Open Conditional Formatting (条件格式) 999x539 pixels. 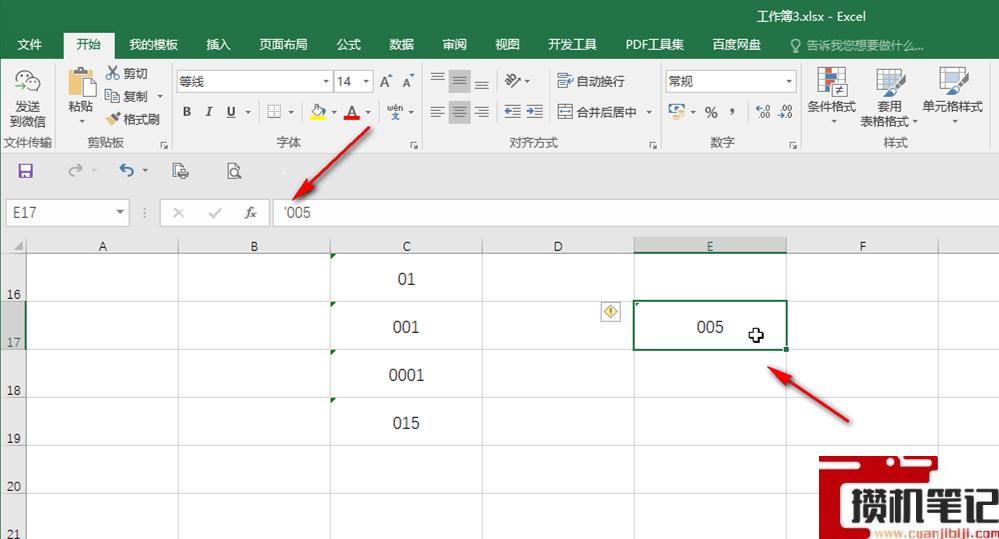pos(831,96)
